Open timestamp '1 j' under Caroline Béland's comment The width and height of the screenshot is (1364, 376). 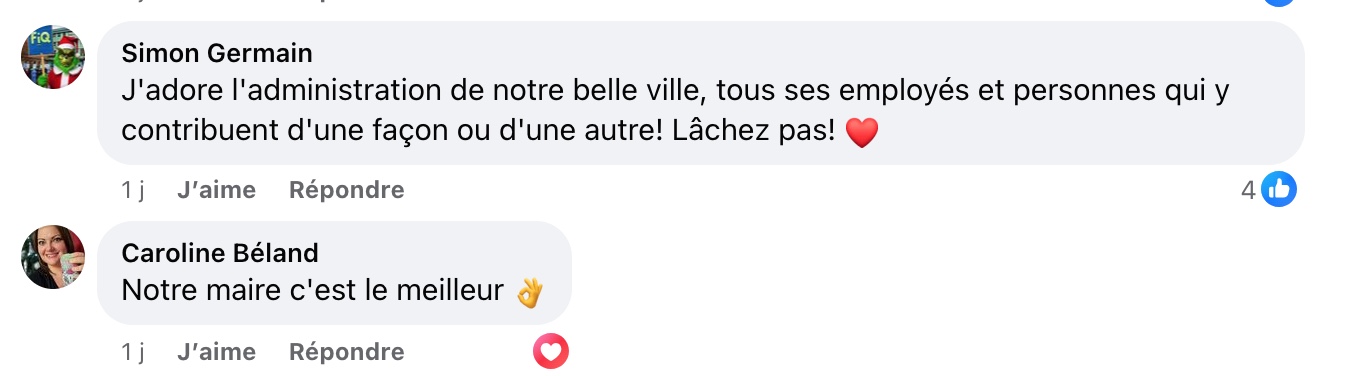133,352
